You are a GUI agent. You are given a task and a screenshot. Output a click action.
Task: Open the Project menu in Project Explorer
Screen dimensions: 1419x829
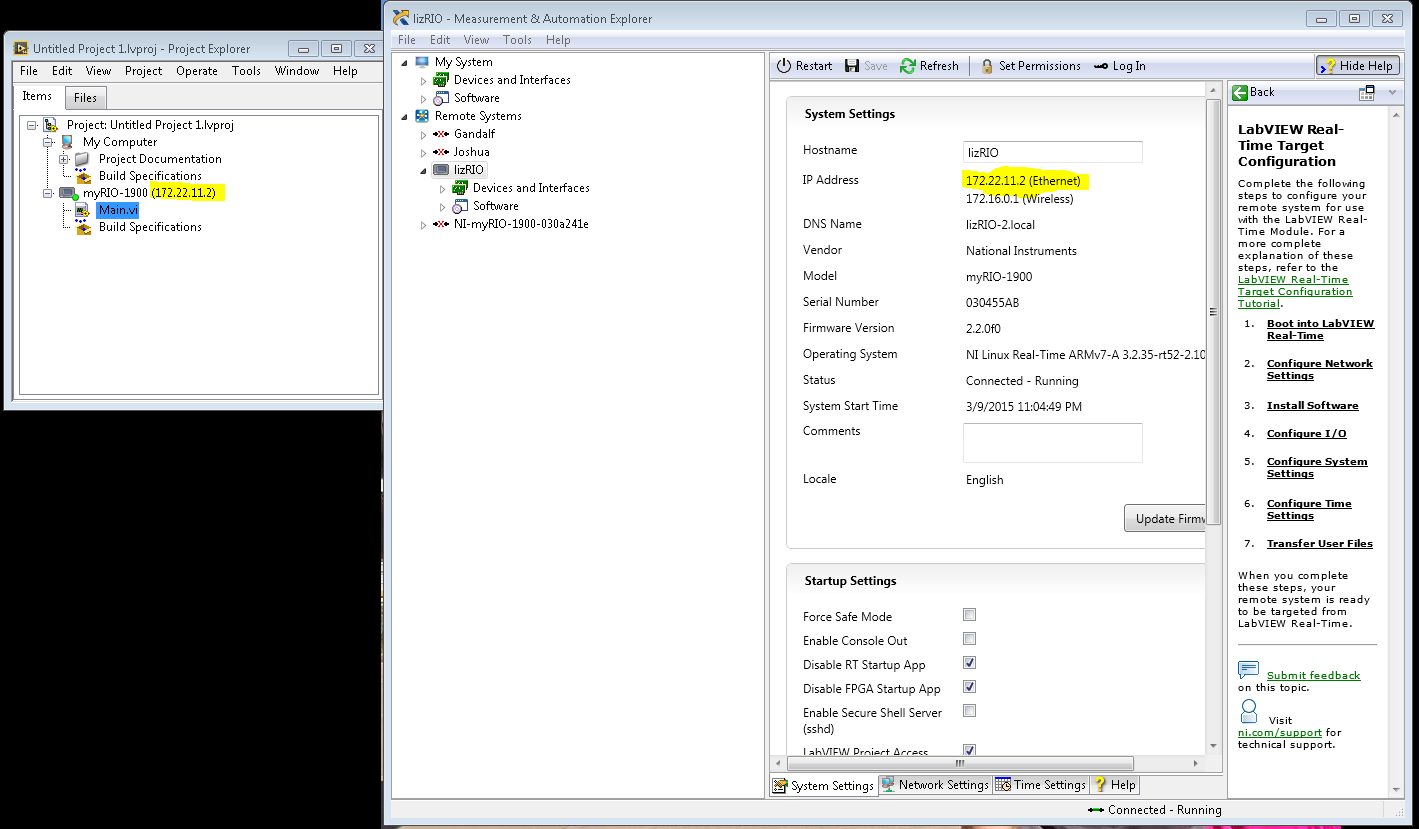[x=143, y=71]
